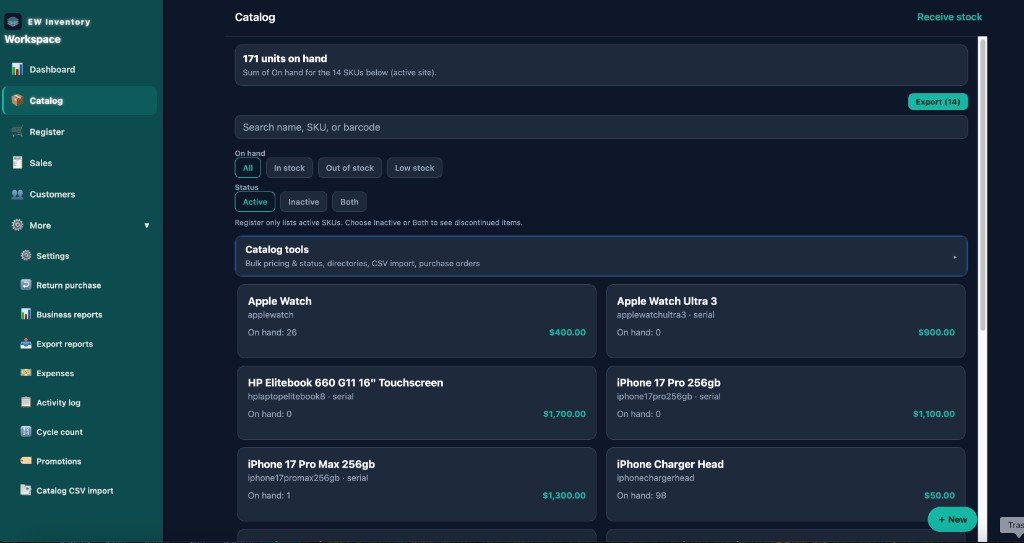Open the Apple Watch product card

(x=417, y=321)
